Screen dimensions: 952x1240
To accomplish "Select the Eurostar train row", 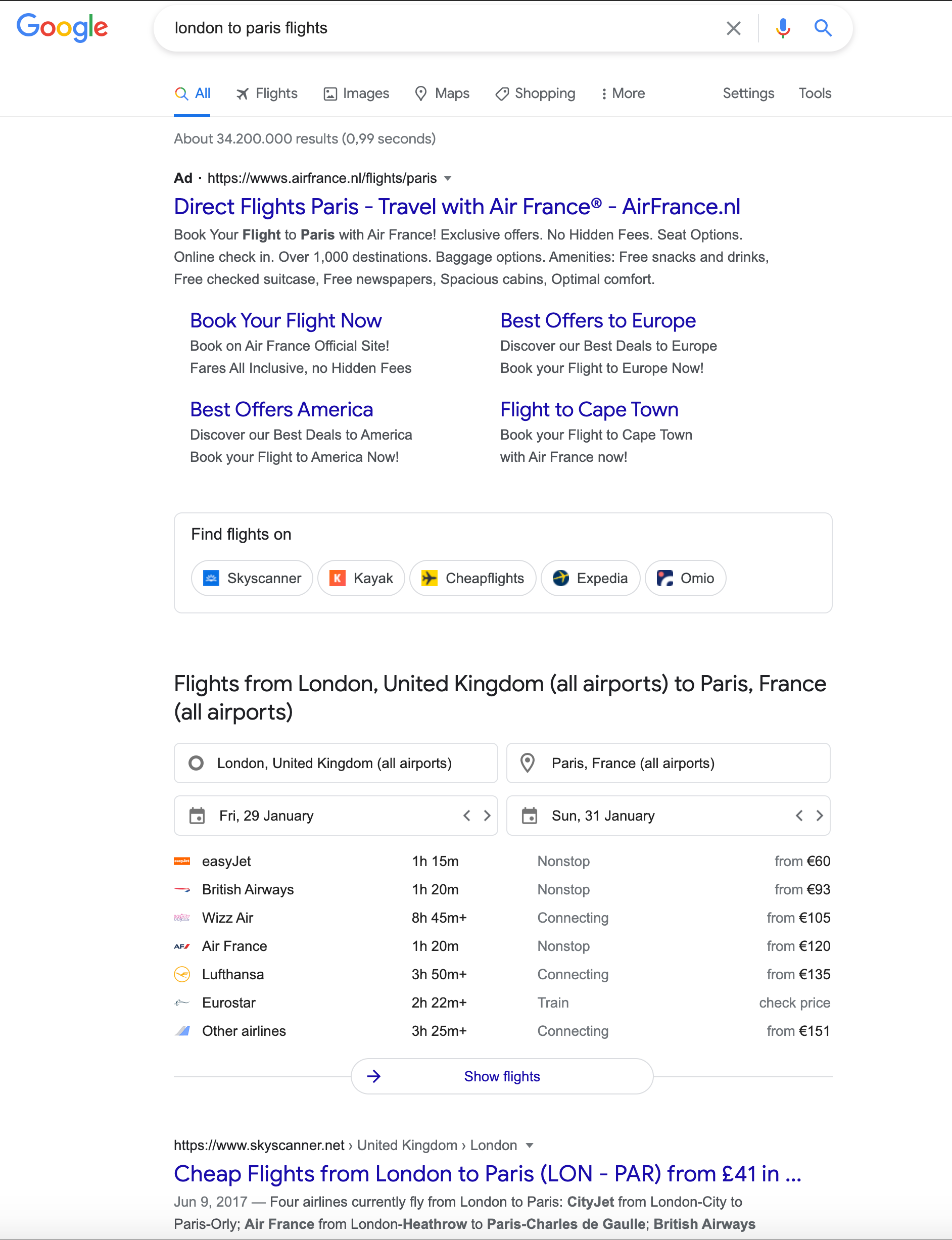I will point(502,1003).
